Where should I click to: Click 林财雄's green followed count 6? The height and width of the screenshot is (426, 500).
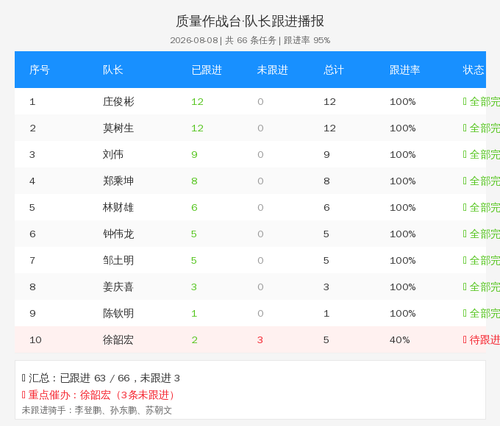(194, 208)
